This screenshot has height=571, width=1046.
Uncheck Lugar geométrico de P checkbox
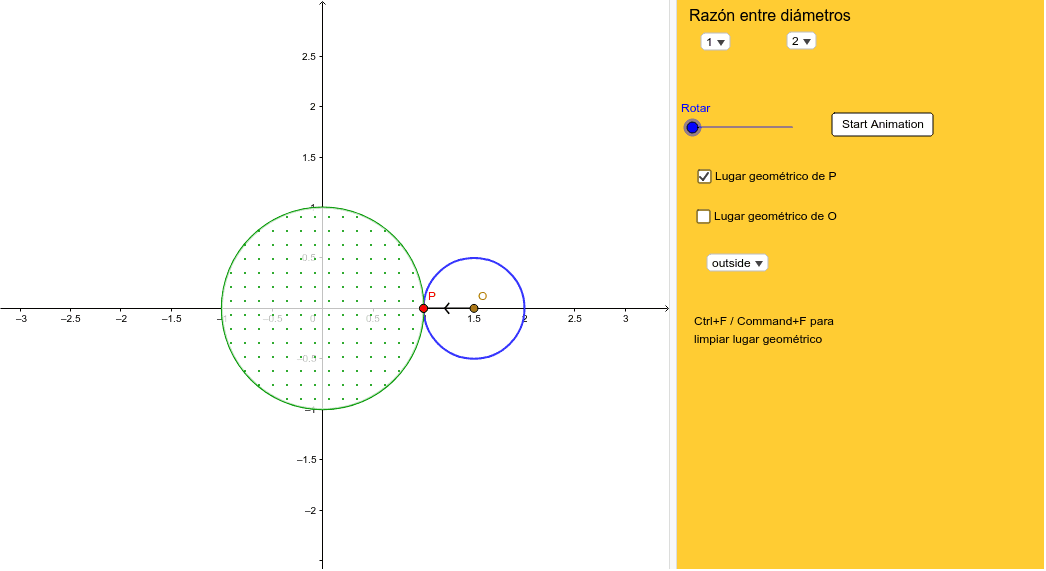(x=704, y=177)
